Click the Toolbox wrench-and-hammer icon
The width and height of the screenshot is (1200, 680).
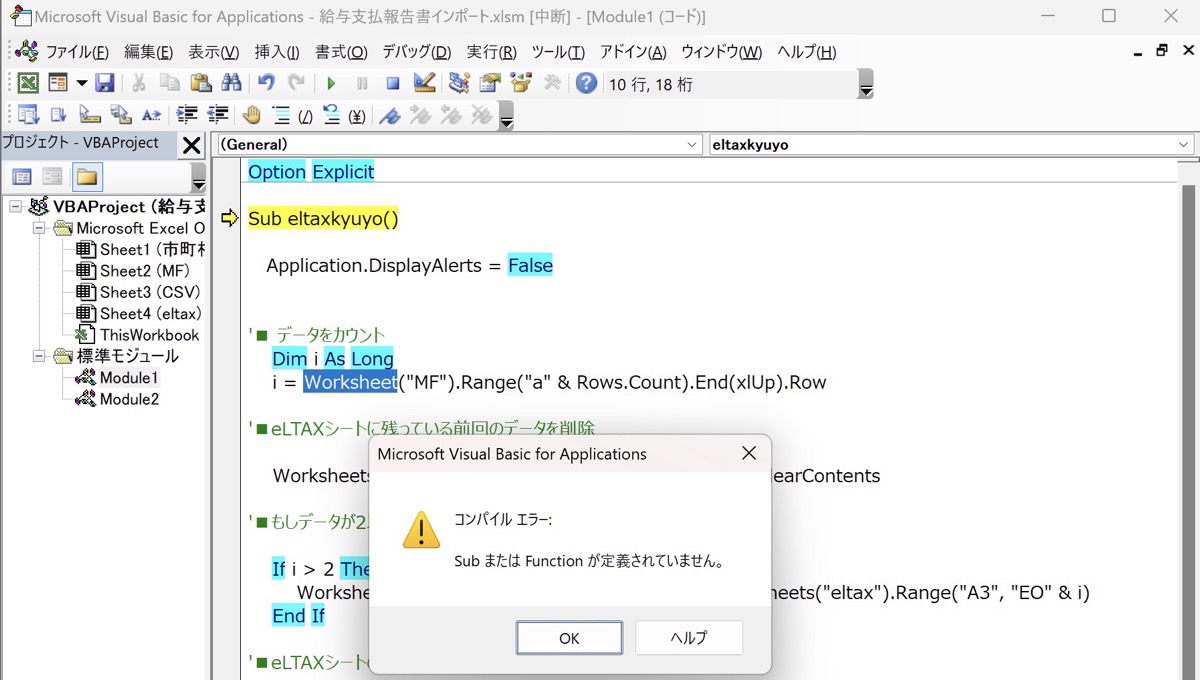551,83
